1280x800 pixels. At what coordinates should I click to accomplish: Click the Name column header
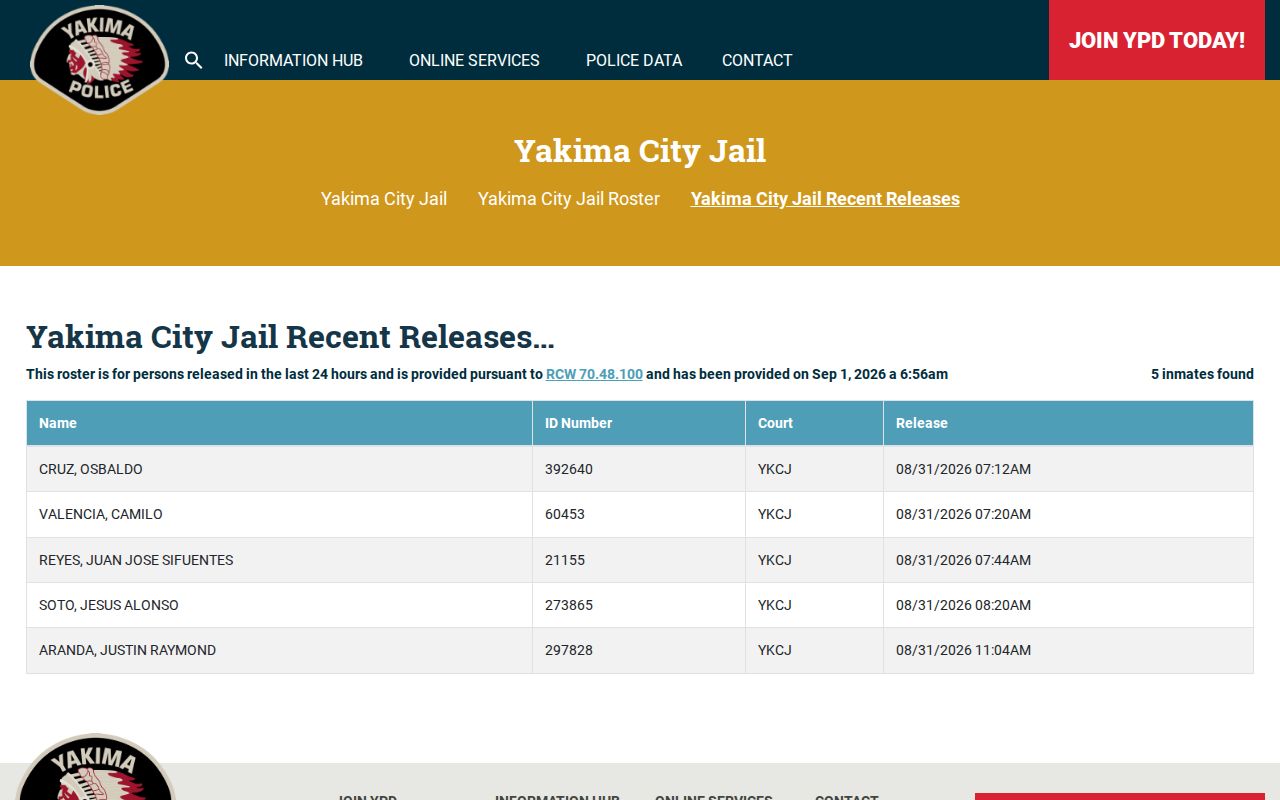[279, 423]
